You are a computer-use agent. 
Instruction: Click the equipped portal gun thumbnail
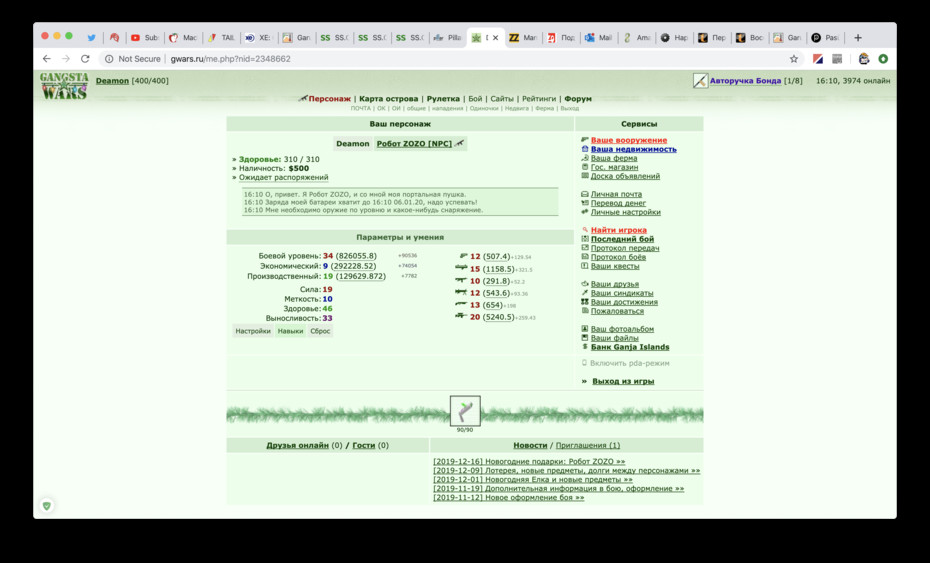click(x=465, y=411)
